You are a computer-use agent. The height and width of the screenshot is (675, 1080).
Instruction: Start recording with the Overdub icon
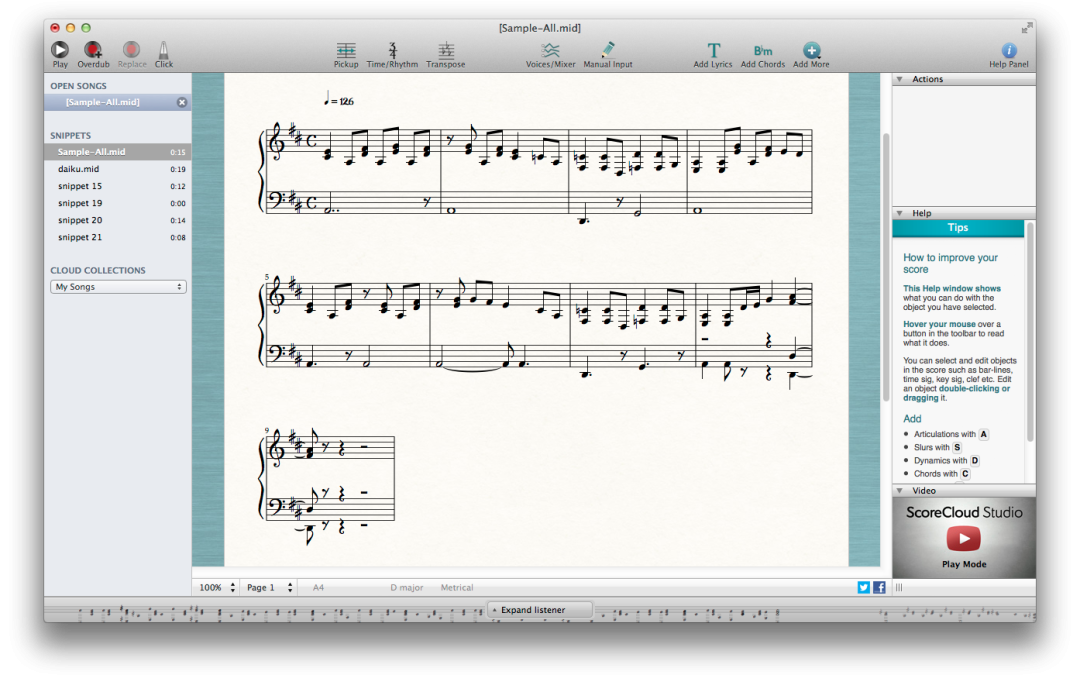pos(93,50)
